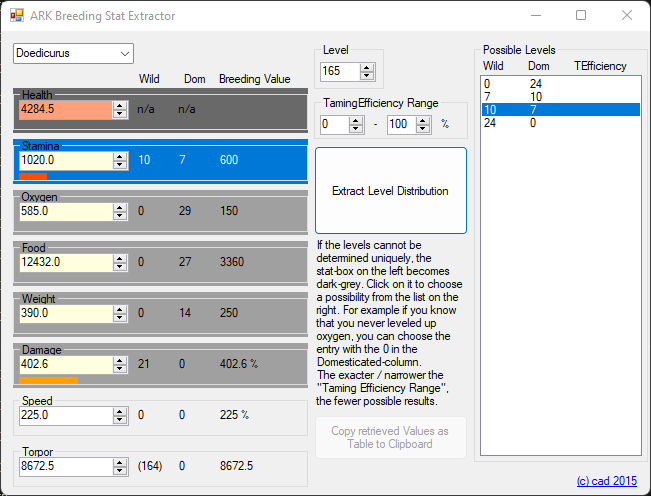This screenshot has width=651, height=496.
Task: Click the Damage input field 402.6
Action: point(66,365)
